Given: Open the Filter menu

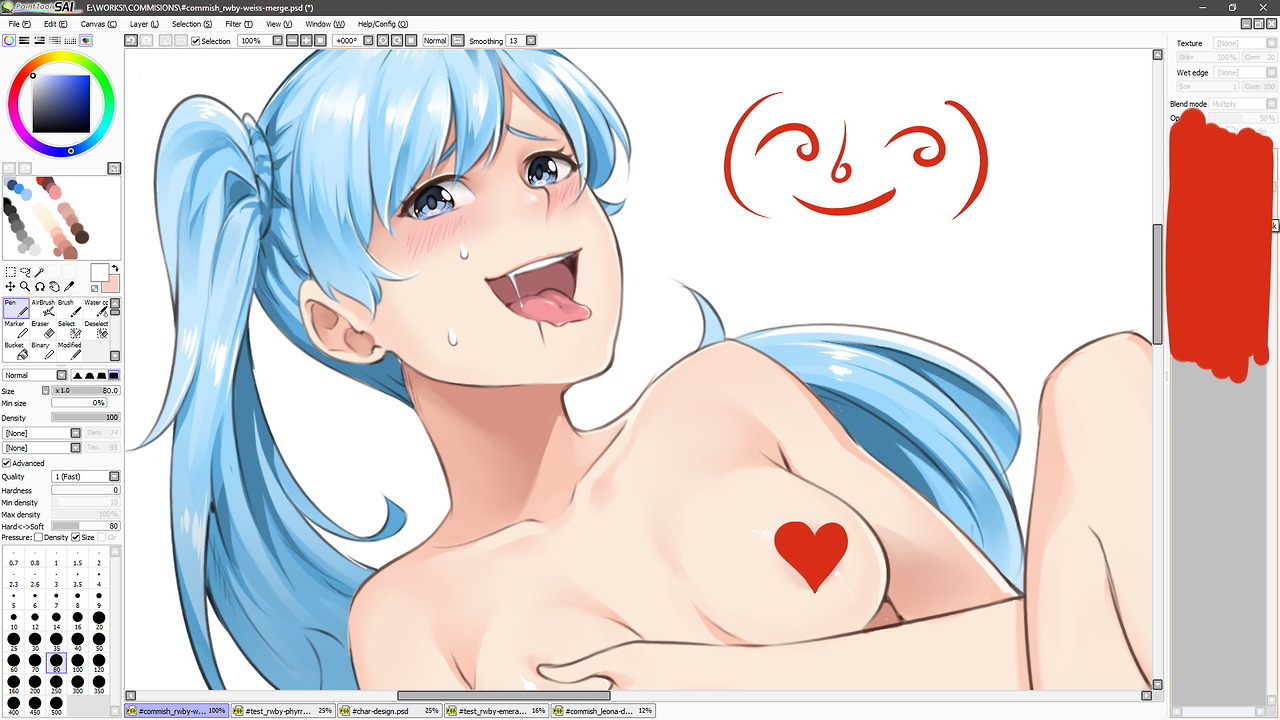Looking at the screenshot, I should point(239,23).
